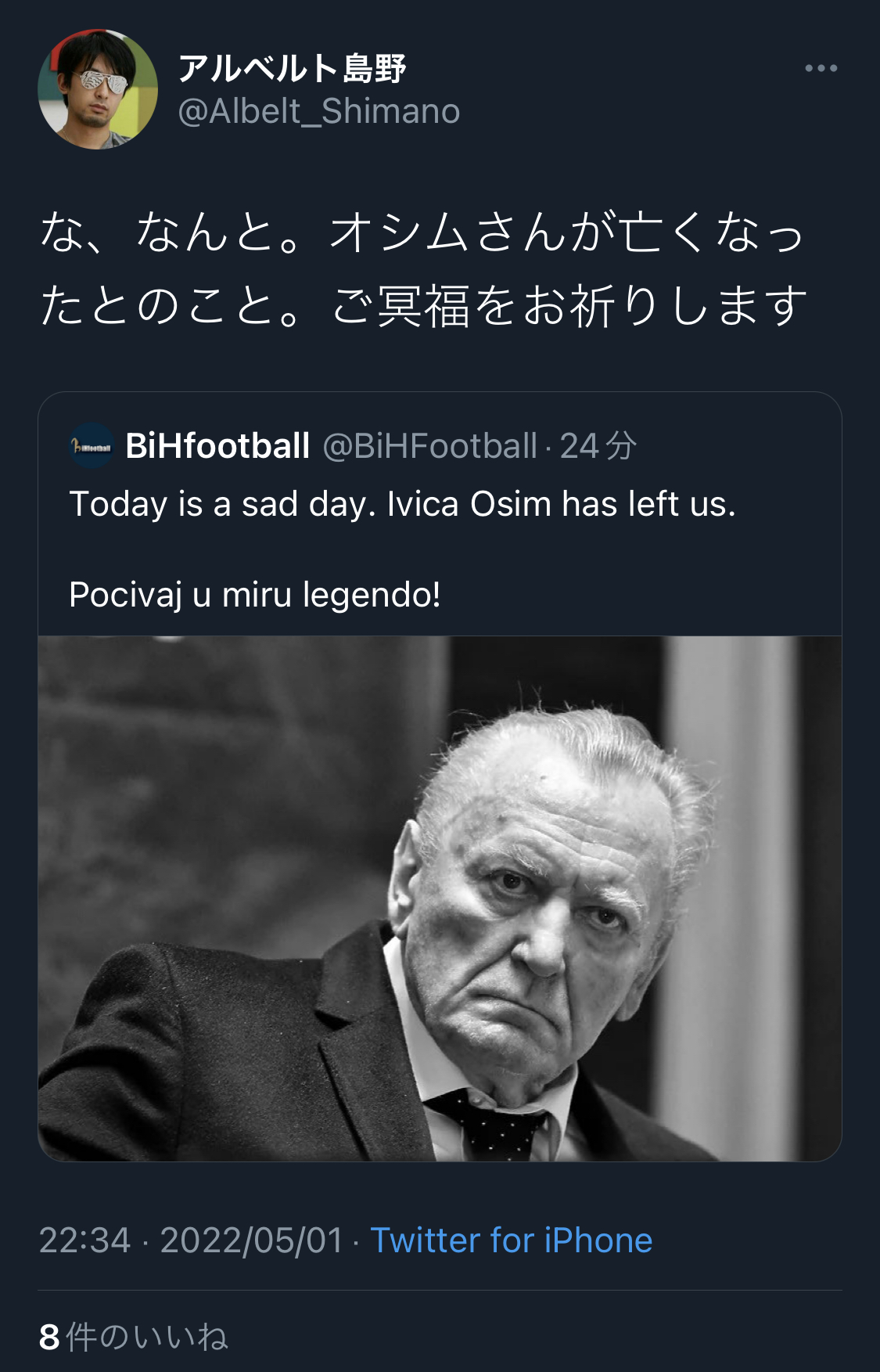Screen dimensions: 880x1372
Task: Tap the number 8 in the likes count
Action: pos(49,1338)
